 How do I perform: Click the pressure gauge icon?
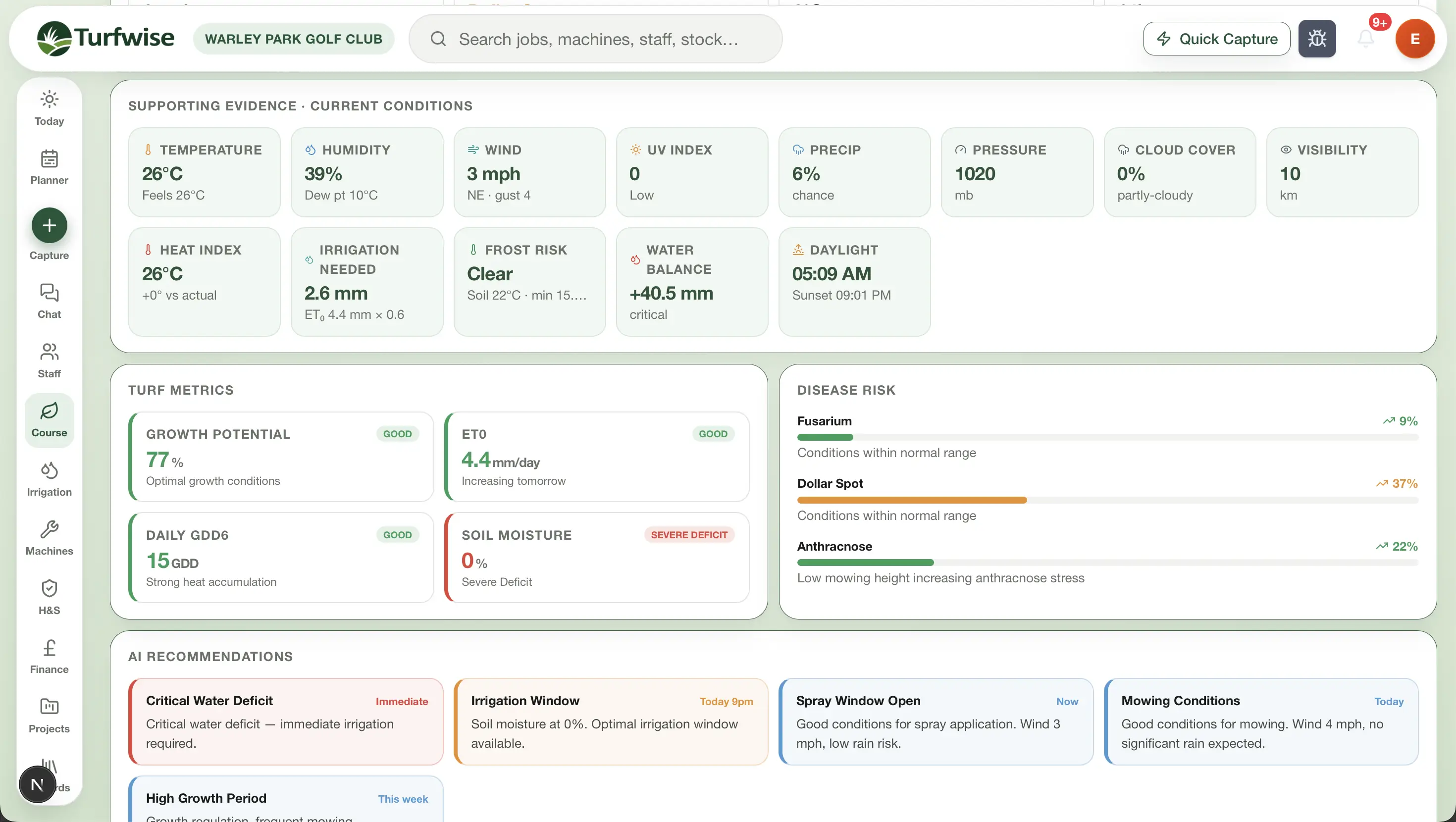(x=960, y=150)
